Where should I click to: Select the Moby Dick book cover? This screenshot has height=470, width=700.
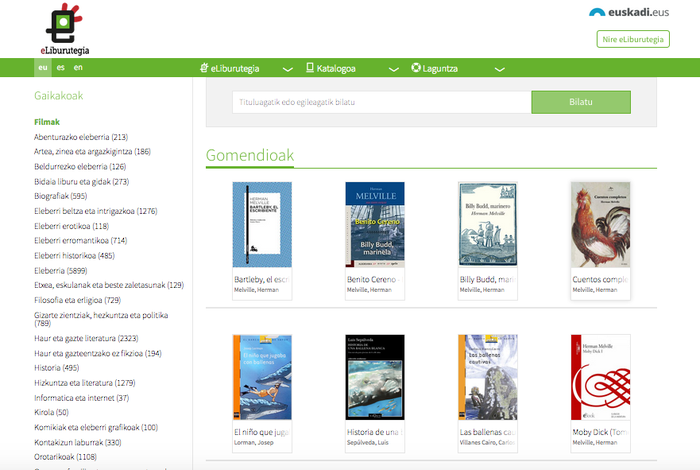click(x=600, y=375)
